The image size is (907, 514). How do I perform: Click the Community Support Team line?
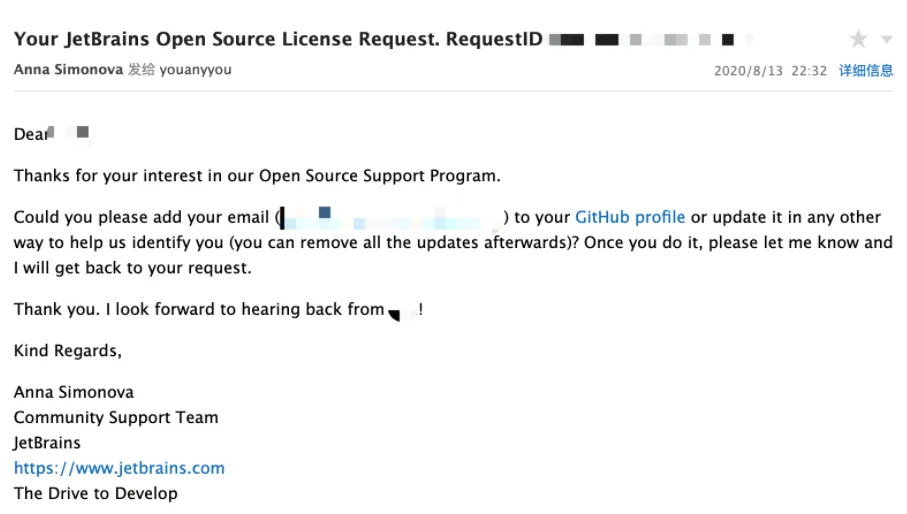116,417
